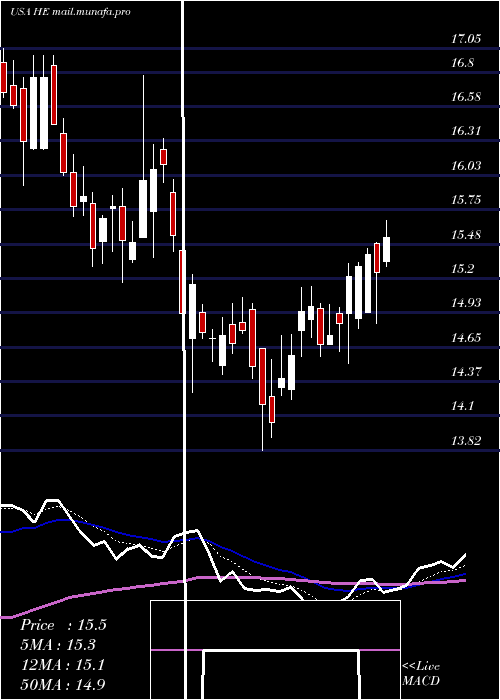Screen dimensions: 500x700
Task: Click the 15.48 price level label
Action: pyautogui.click(x=466, y=234)
